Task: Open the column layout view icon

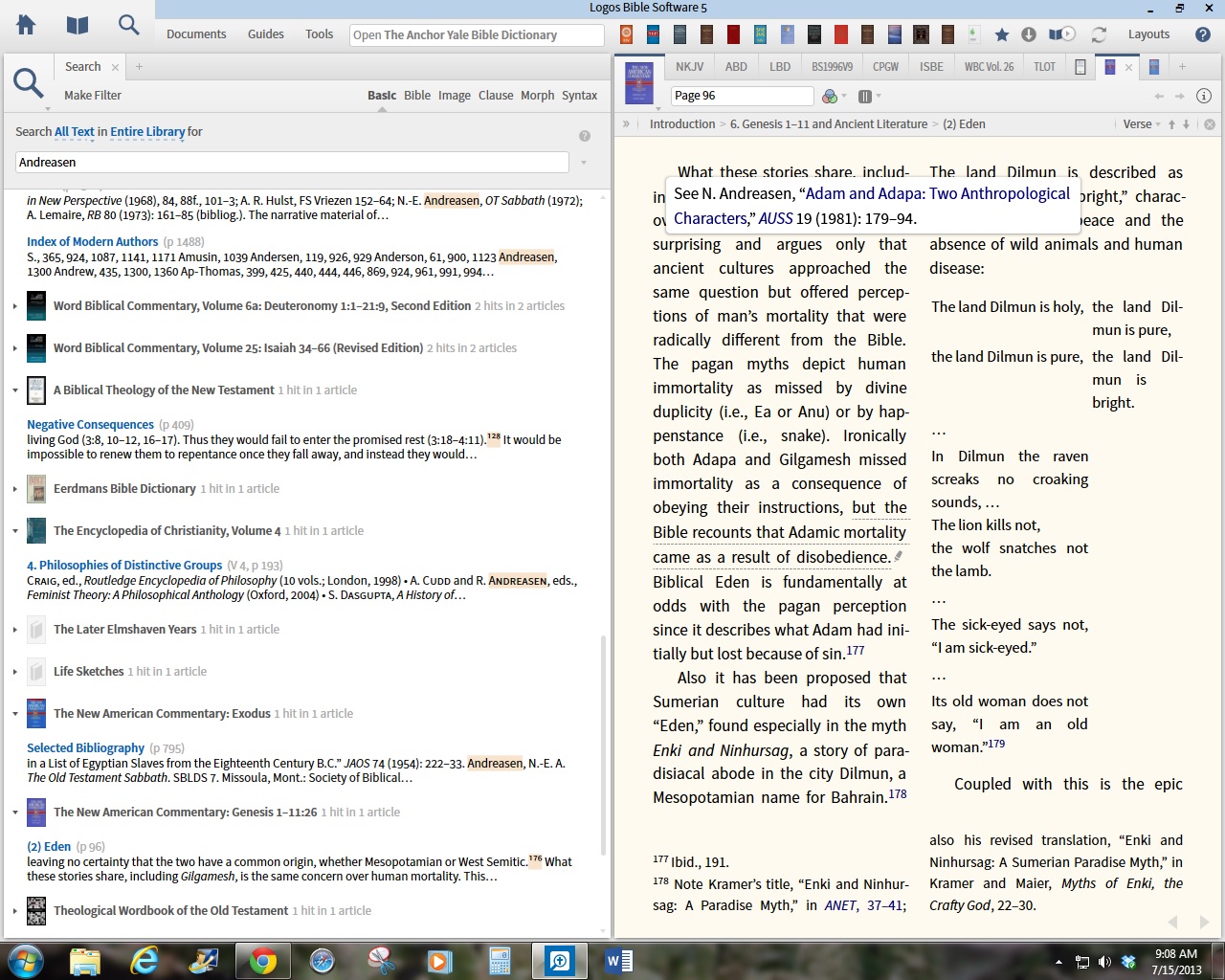Action: pos(865,96)
